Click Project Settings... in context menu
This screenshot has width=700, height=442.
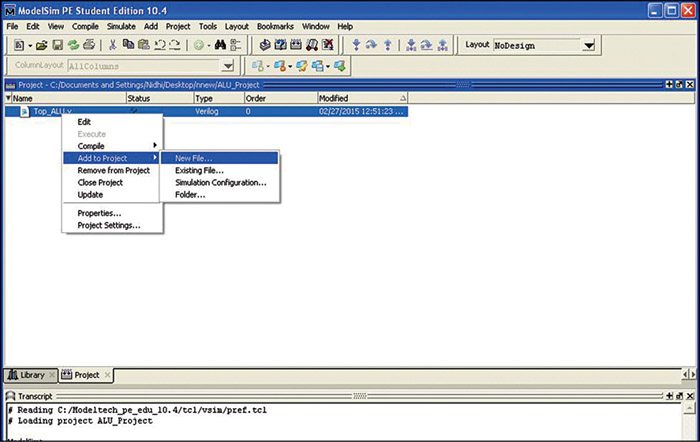[x=109, y=225]
